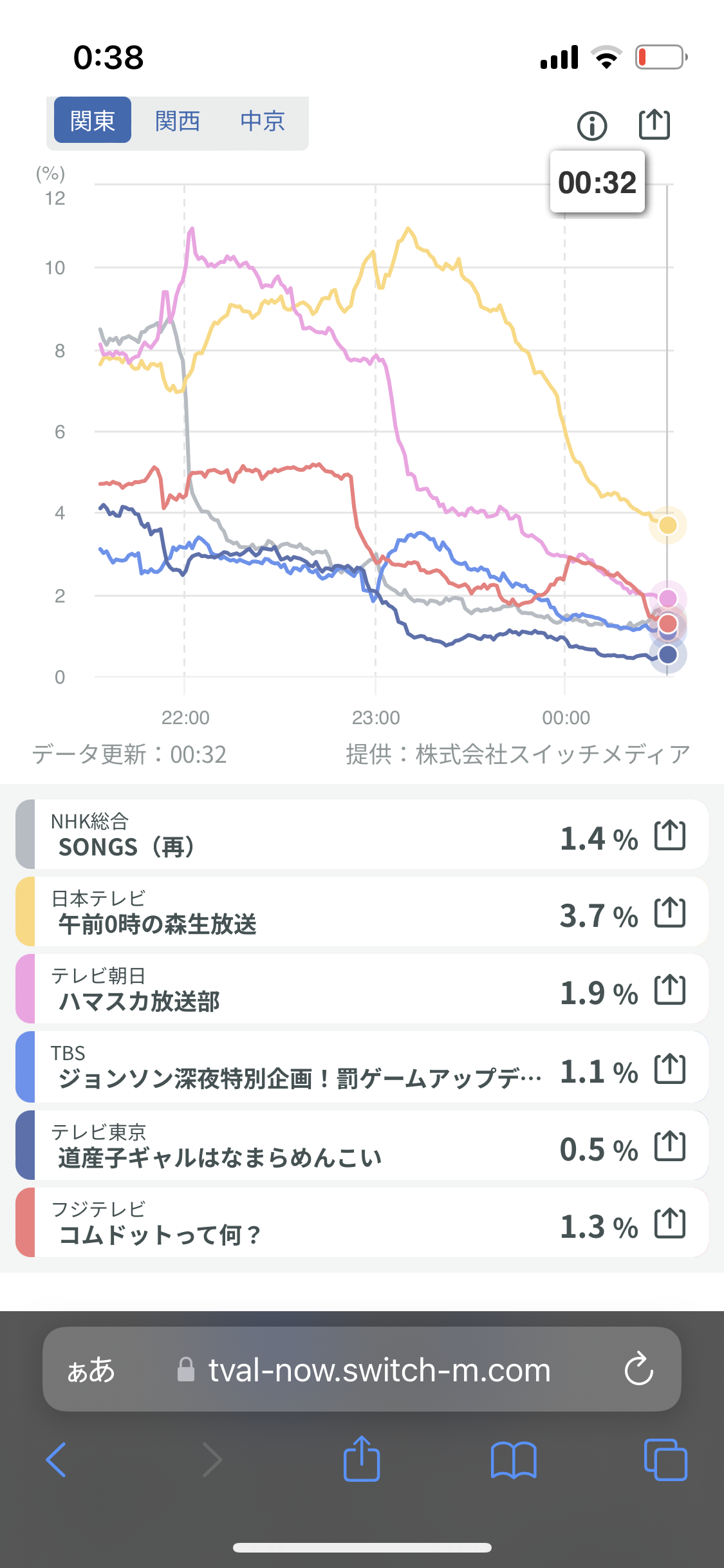Share the 日本テレビ 3.7% rating
Viewport: 724px width, 1568px height.
669,913
